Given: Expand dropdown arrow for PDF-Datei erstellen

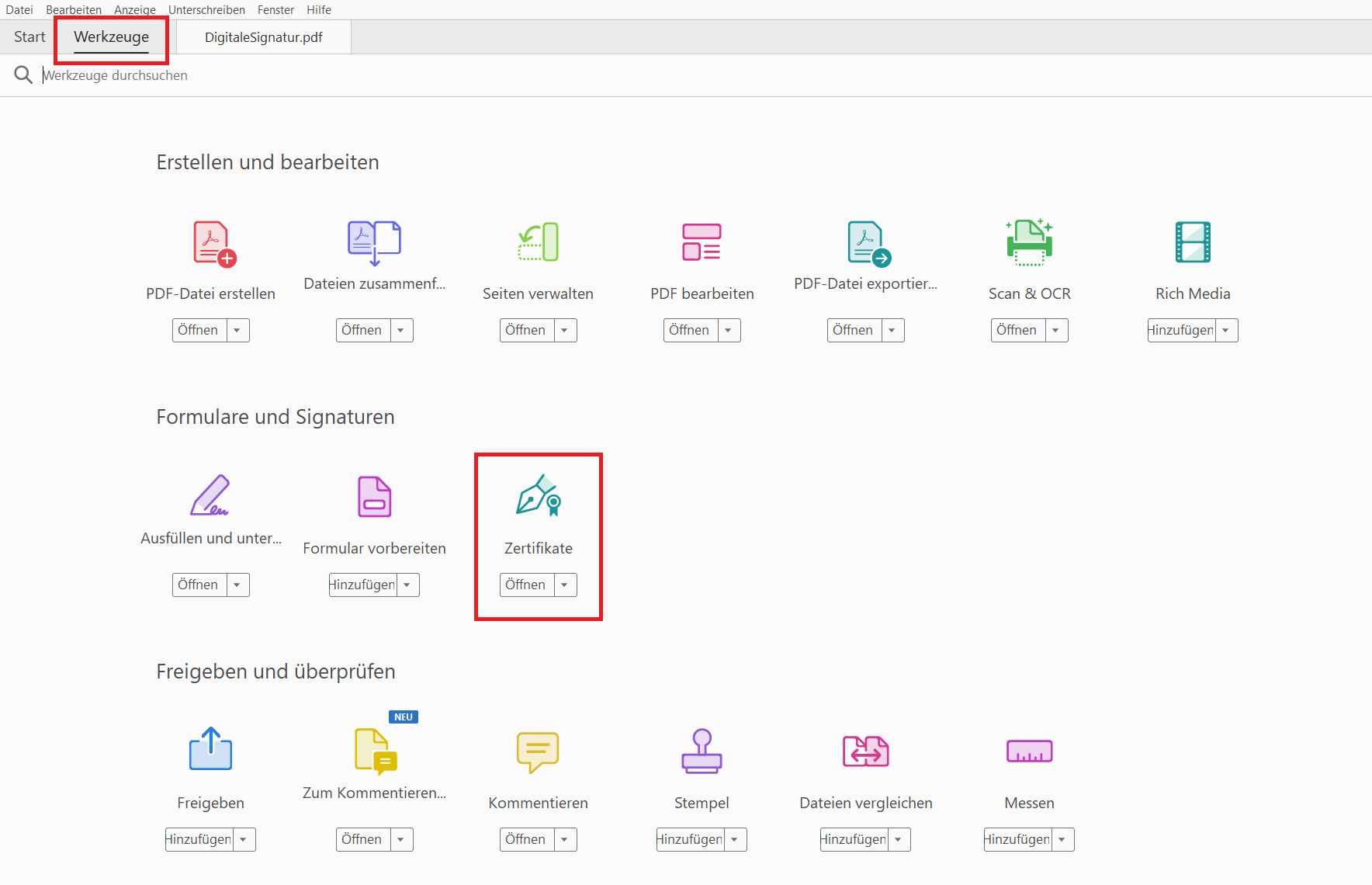Looking at the screenshot, I should 237,330.
